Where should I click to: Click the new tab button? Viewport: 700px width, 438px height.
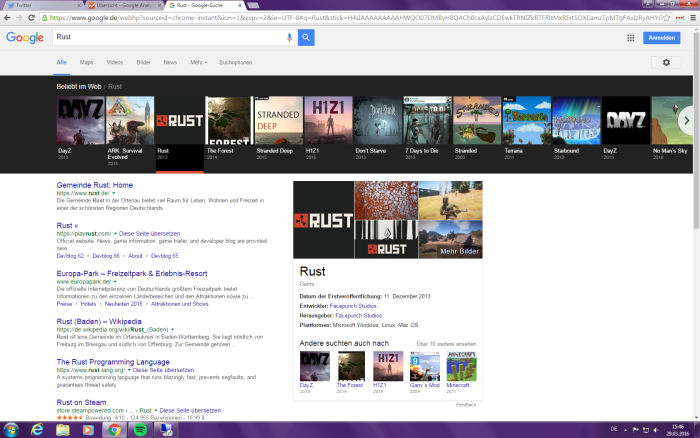pyautogui.click(x=253, y=5)
